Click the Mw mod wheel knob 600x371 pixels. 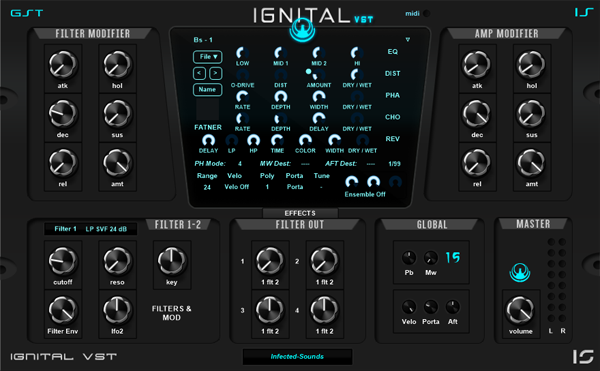pos(431,258)
